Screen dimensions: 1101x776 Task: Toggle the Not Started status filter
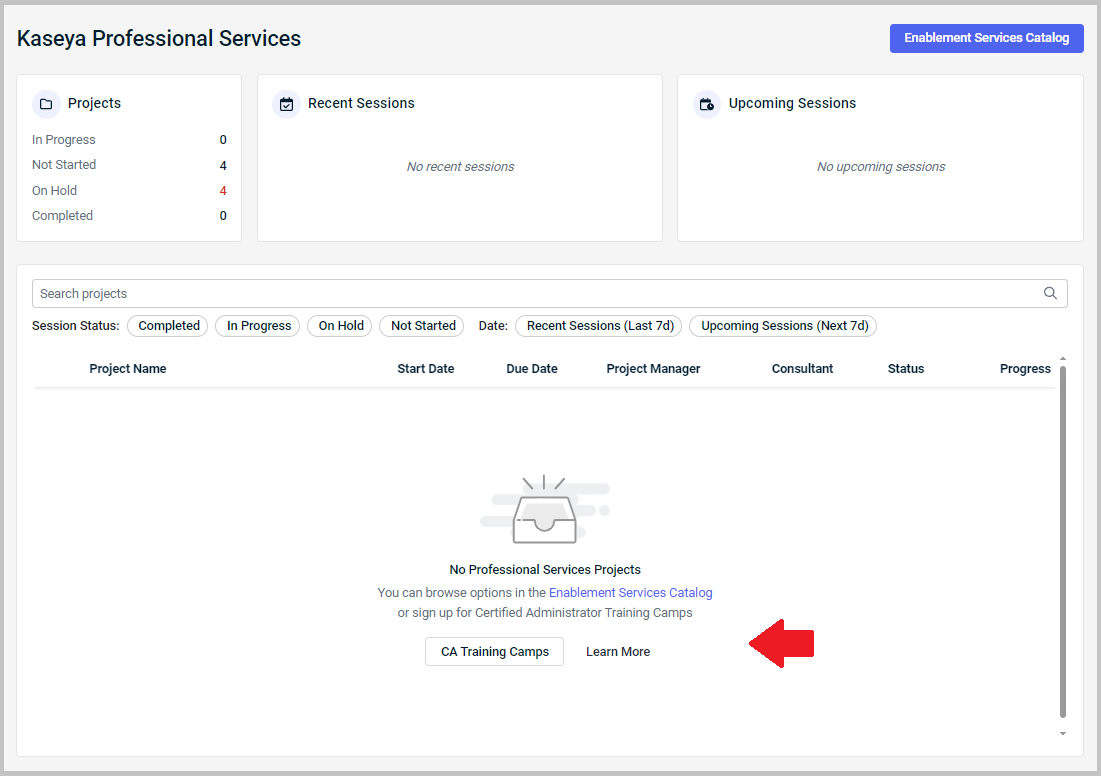[423, 326]
